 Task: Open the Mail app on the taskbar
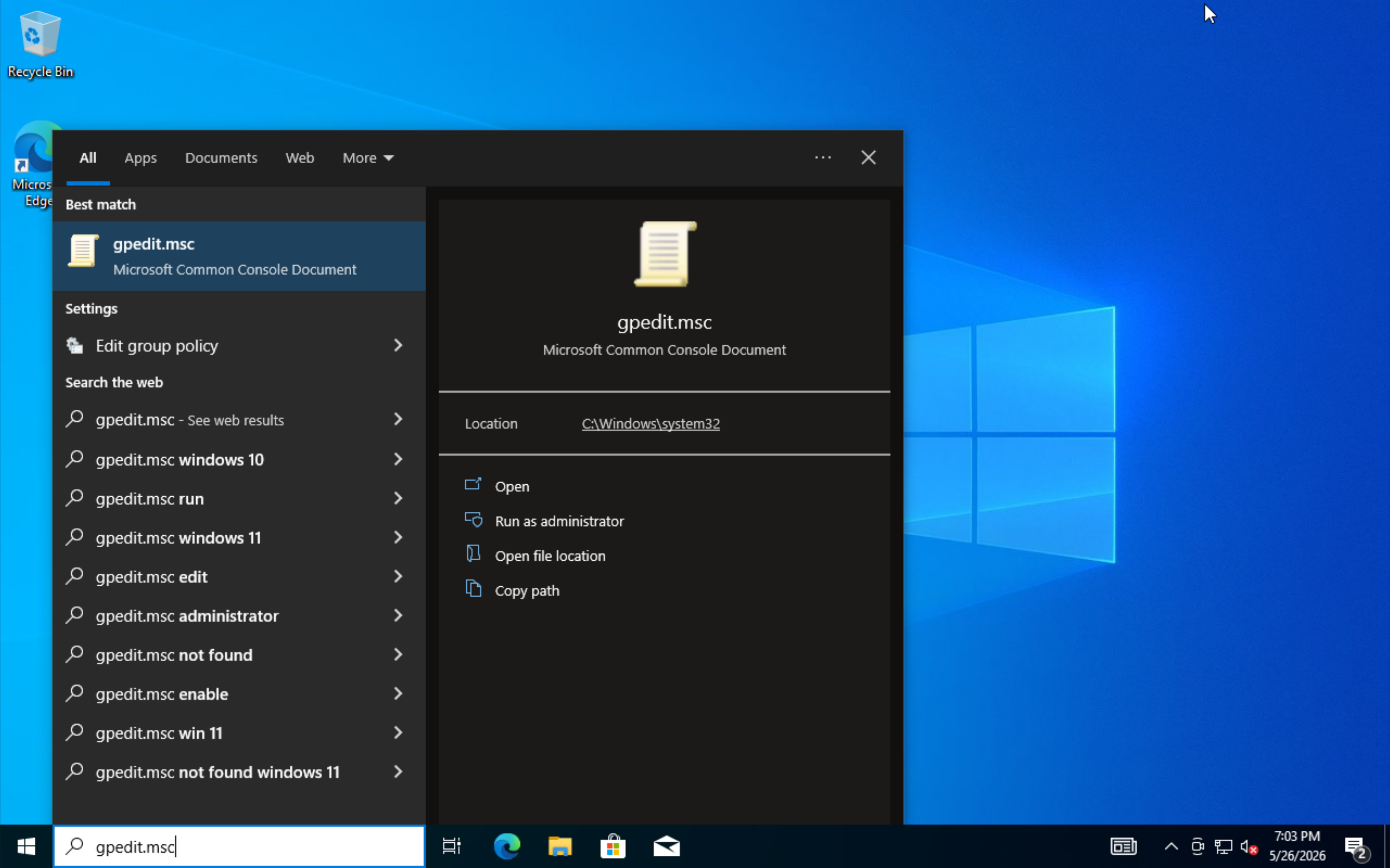(666, 846)
